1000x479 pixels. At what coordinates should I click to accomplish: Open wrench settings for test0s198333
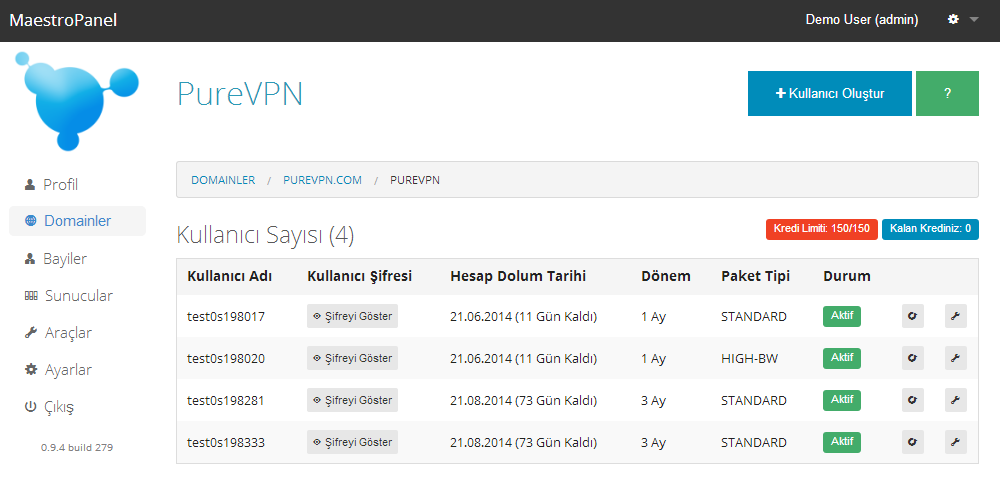(955, 442)
